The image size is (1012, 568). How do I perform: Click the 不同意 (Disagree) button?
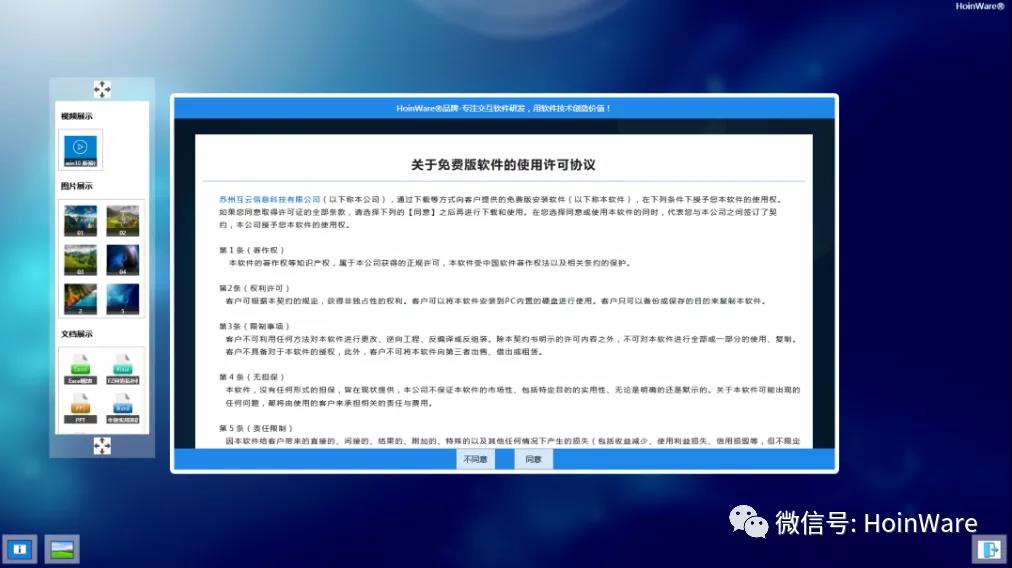pos(475,459)
